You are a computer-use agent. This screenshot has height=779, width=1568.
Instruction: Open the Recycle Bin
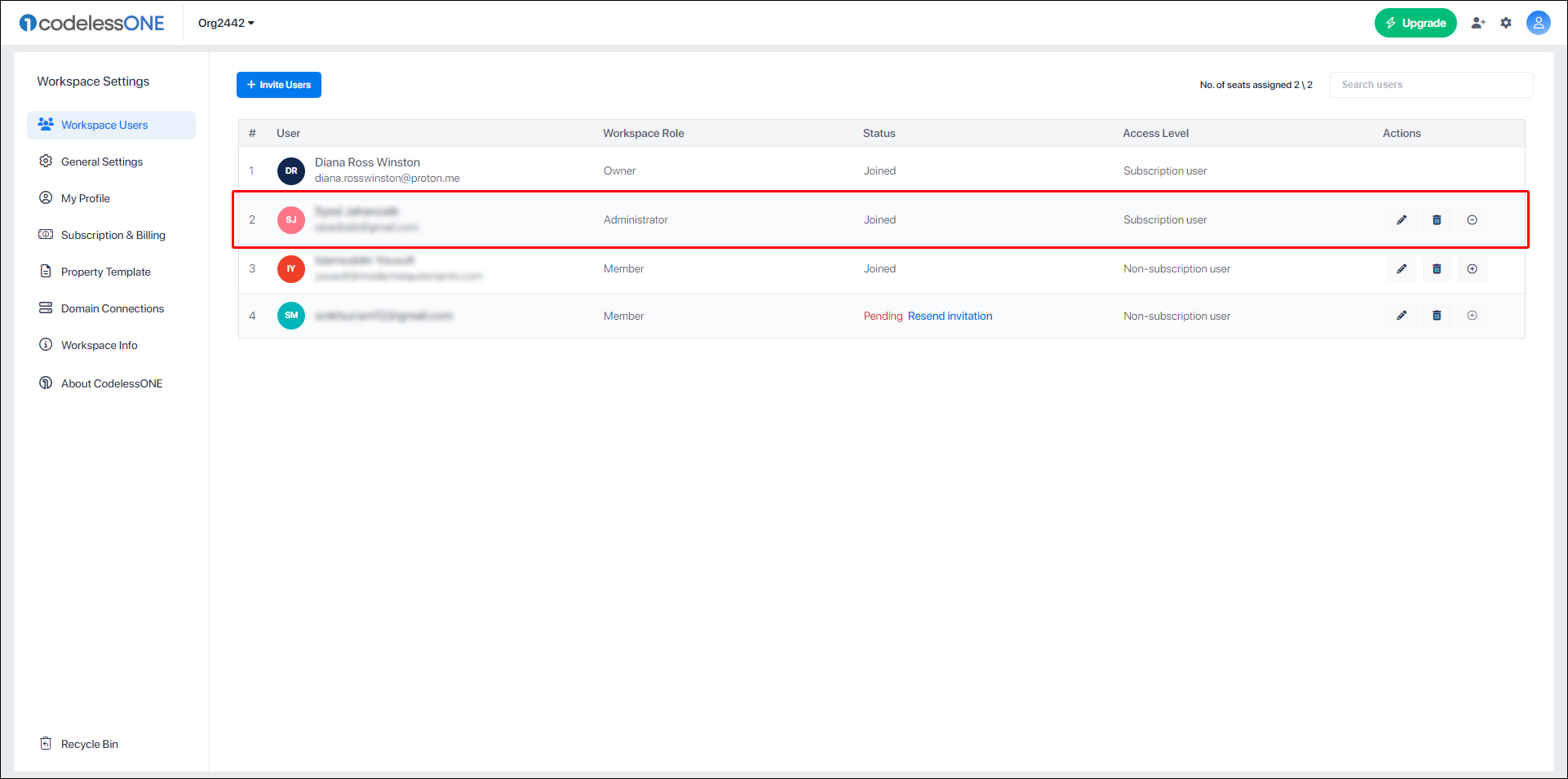pyautogui.click(x=89, y=744)
